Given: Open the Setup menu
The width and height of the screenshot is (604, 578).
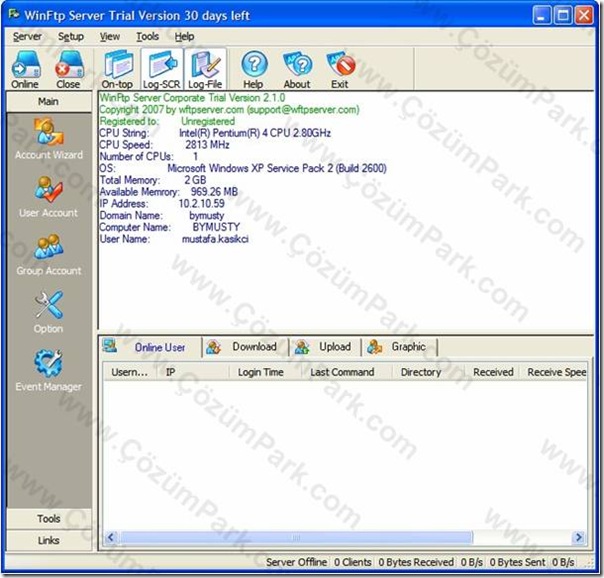Looking at the screenshot, I should click(71, 37).
